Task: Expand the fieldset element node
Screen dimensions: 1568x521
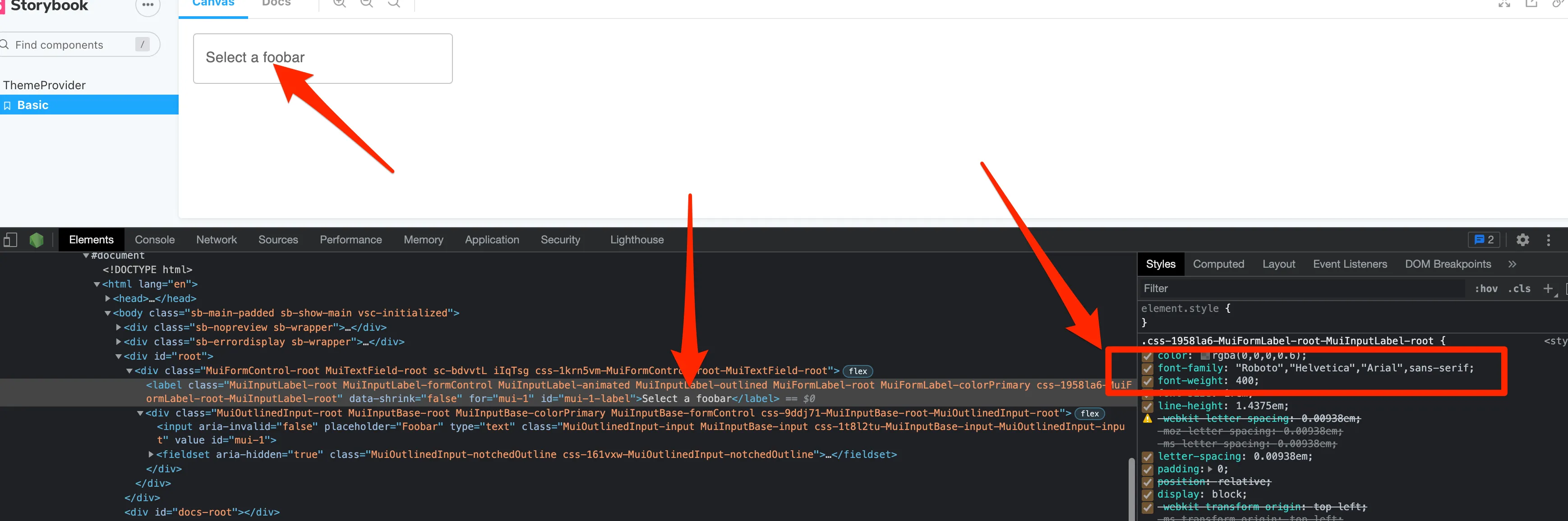Action: 151,454
